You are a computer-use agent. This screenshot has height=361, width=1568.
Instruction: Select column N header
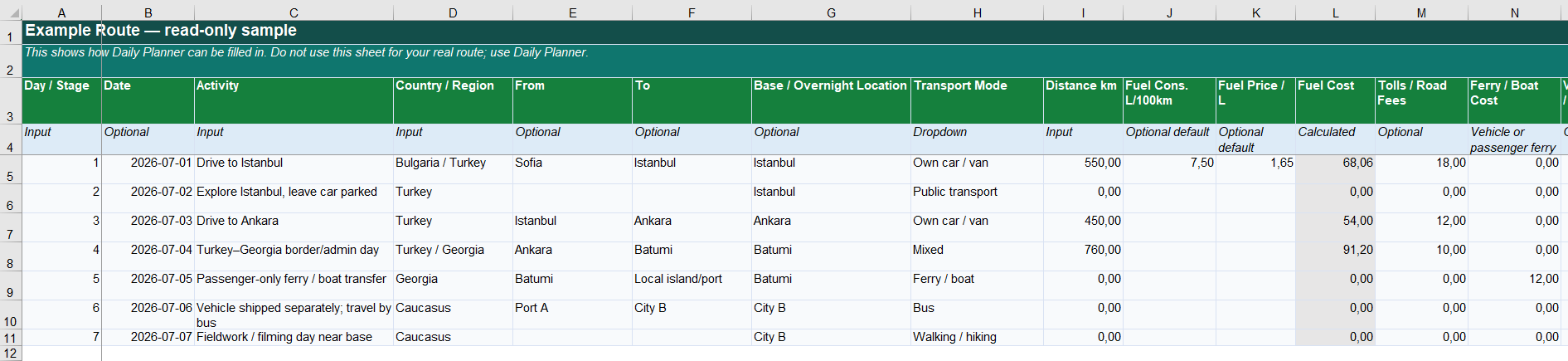click(1514, 12)
